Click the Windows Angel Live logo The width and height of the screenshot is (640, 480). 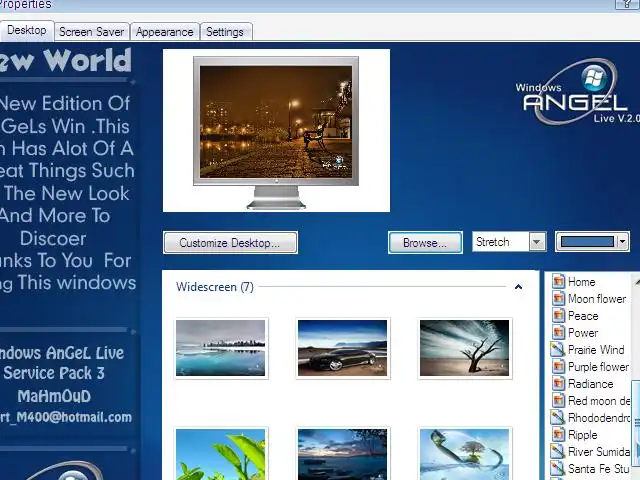tap(578, 93)
